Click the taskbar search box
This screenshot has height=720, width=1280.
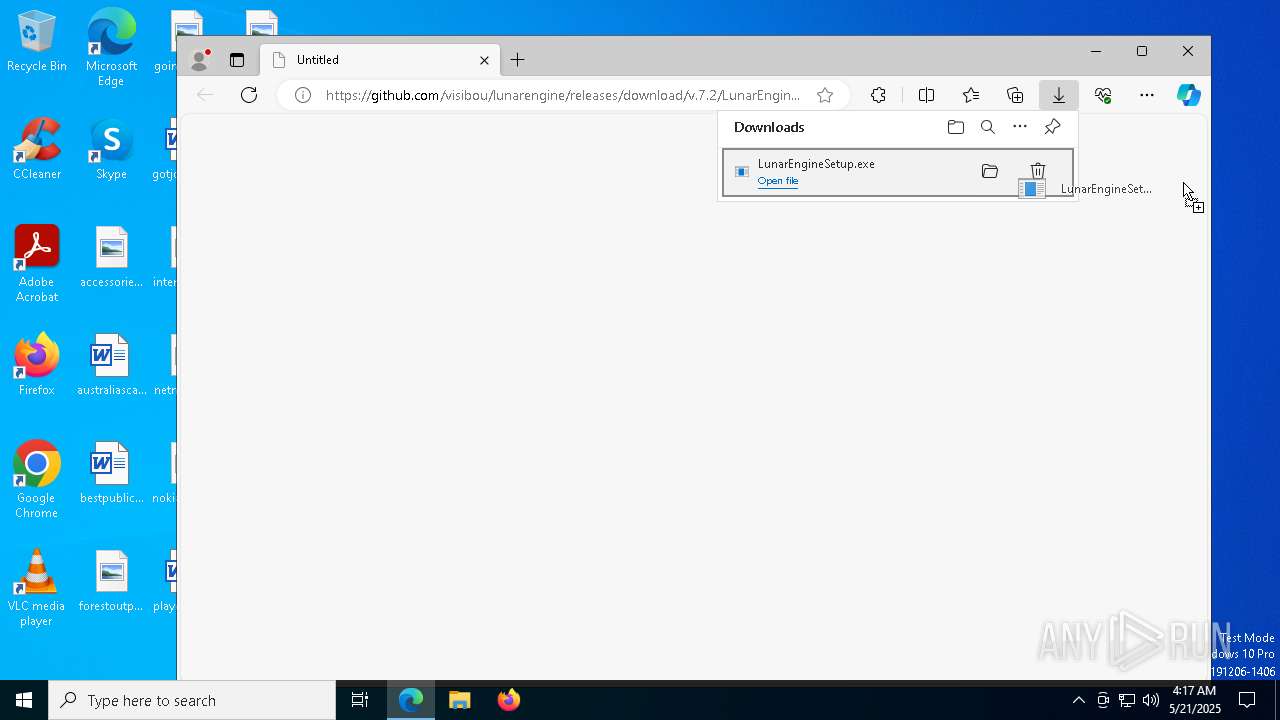point(192,700)
